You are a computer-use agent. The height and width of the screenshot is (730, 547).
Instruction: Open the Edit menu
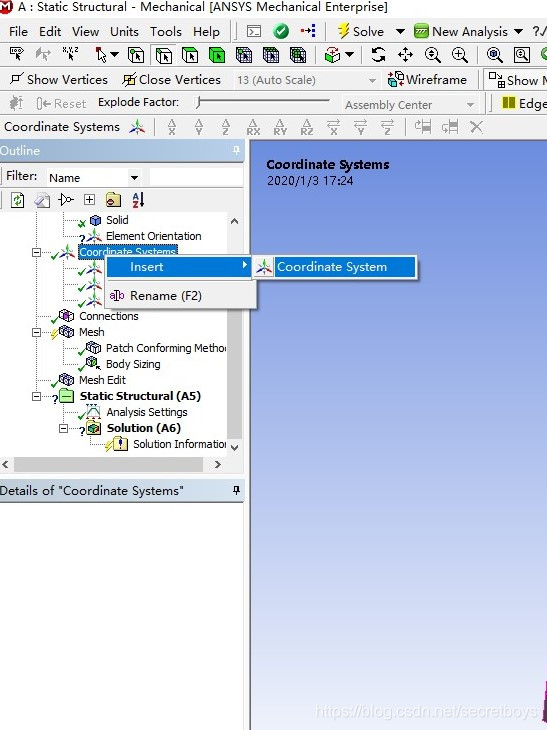[x=50, y=32]
